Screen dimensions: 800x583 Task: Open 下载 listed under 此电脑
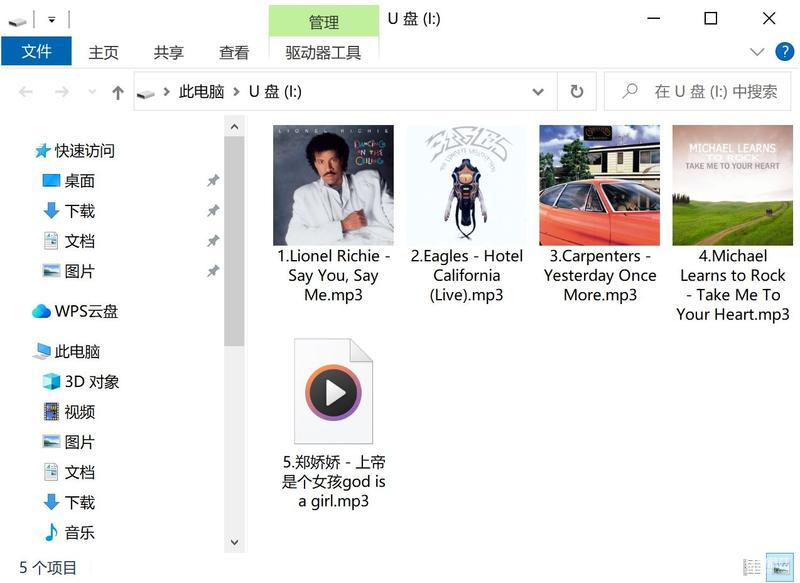69,502
